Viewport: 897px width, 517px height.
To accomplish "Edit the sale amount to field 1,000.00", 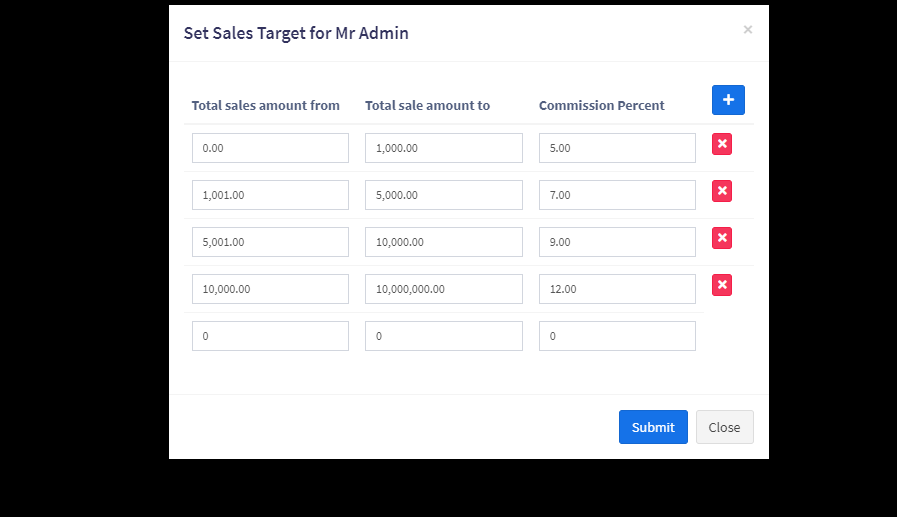I will (x=444, y=148).
